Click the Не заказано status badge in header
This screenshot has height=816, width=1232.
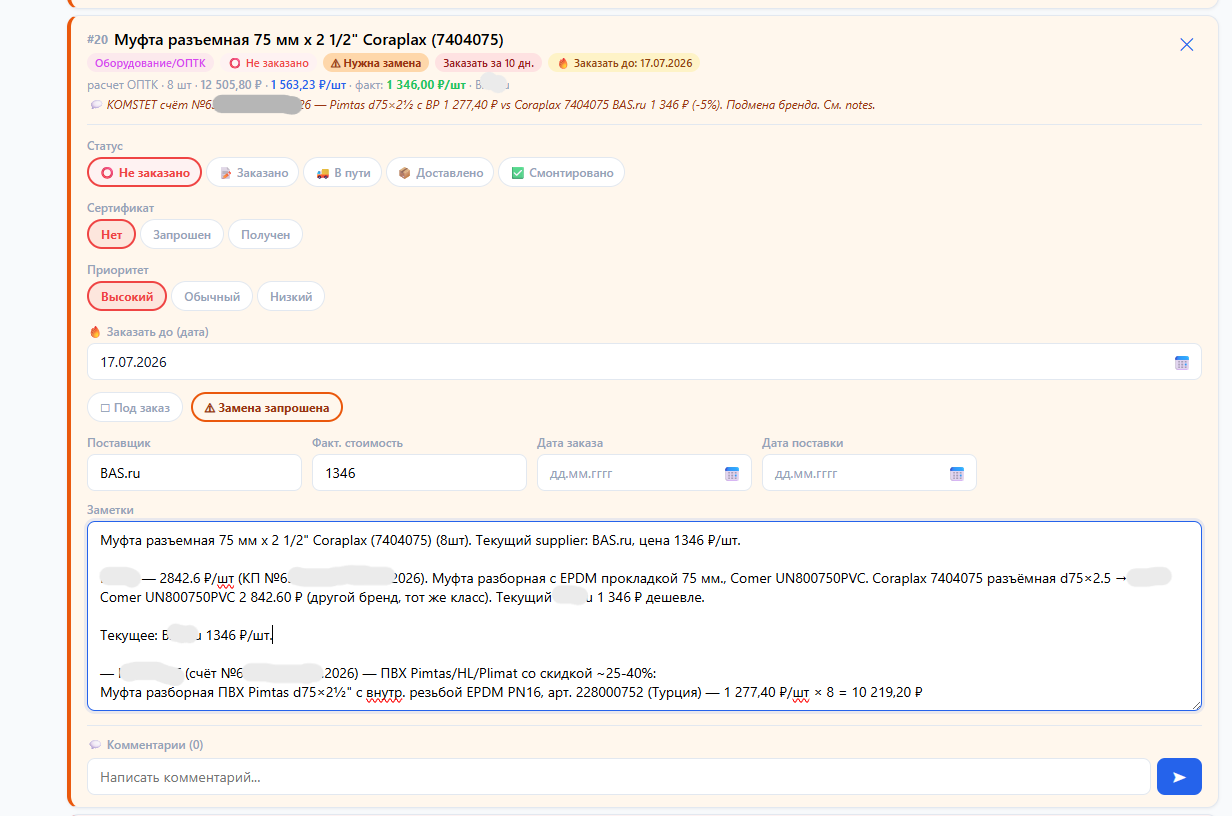click(269, 63)
